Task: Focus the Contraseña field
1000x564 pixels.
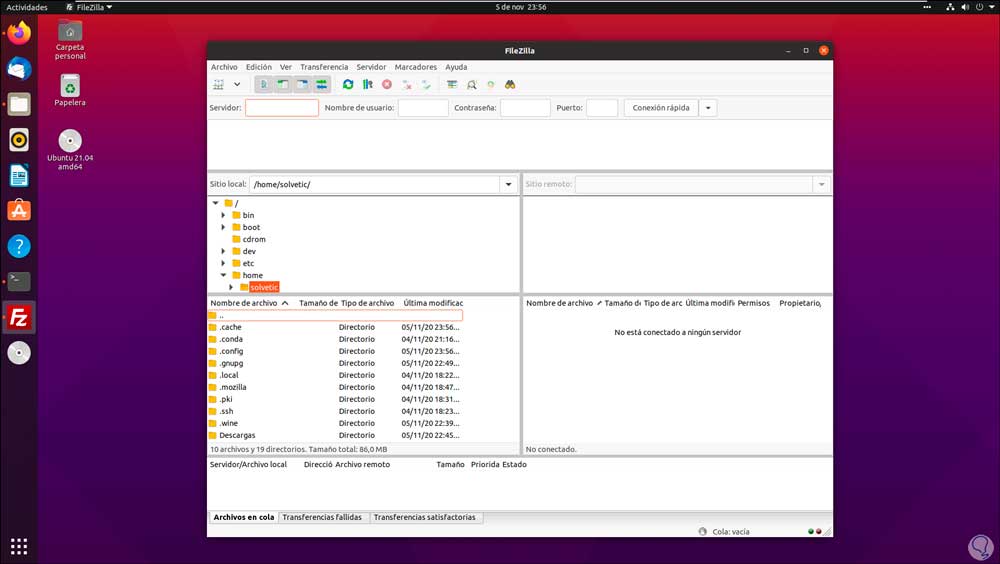Action: [525, 108]
